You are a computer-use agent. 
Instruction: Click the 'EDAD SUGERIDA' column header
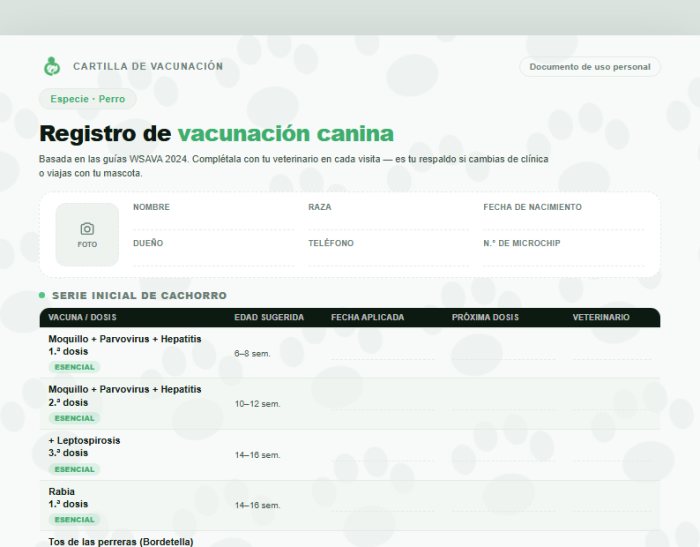269,317
